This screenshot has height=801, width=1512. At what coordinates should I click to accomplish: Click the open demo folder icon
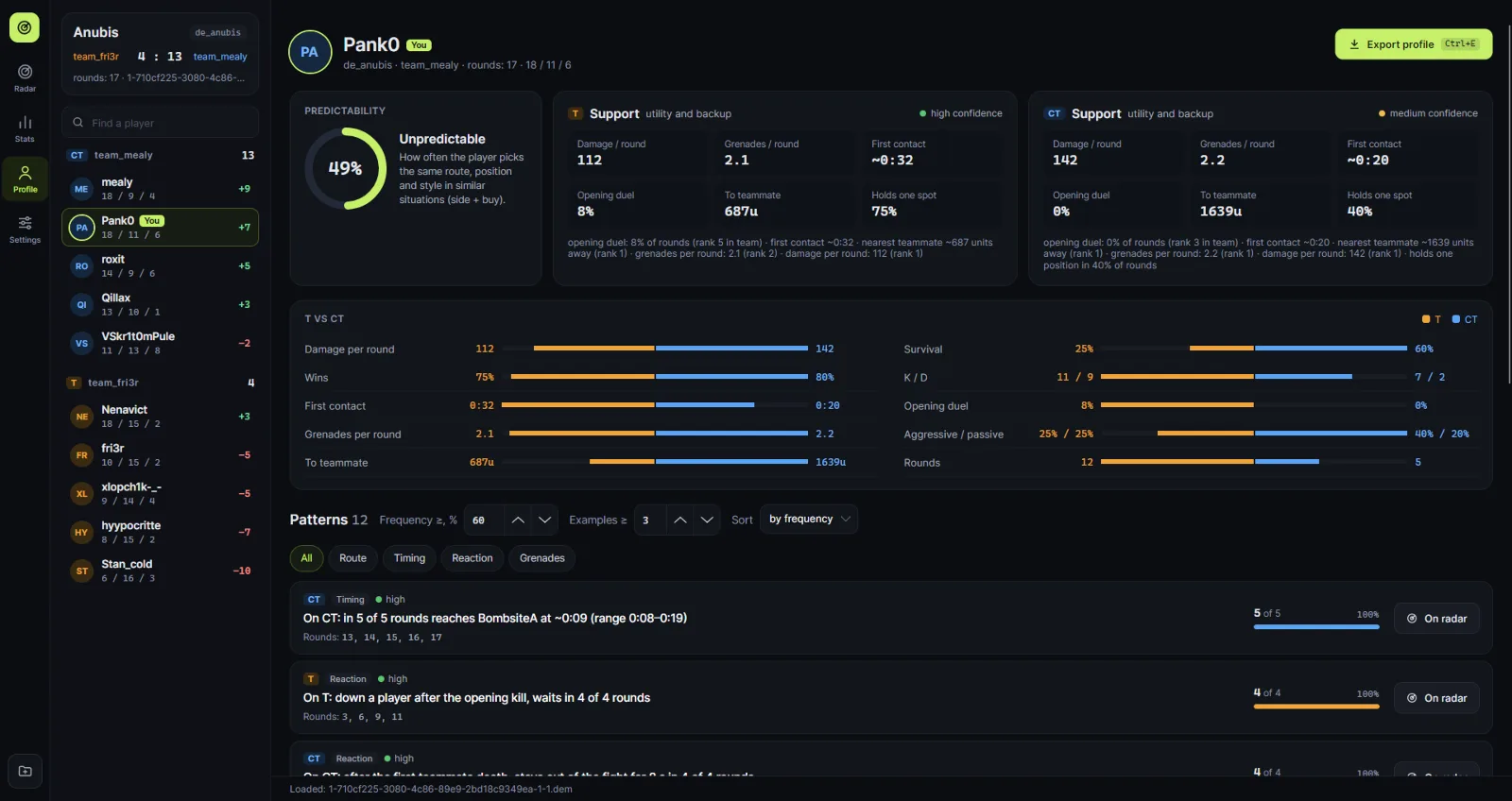click(25, 771)
